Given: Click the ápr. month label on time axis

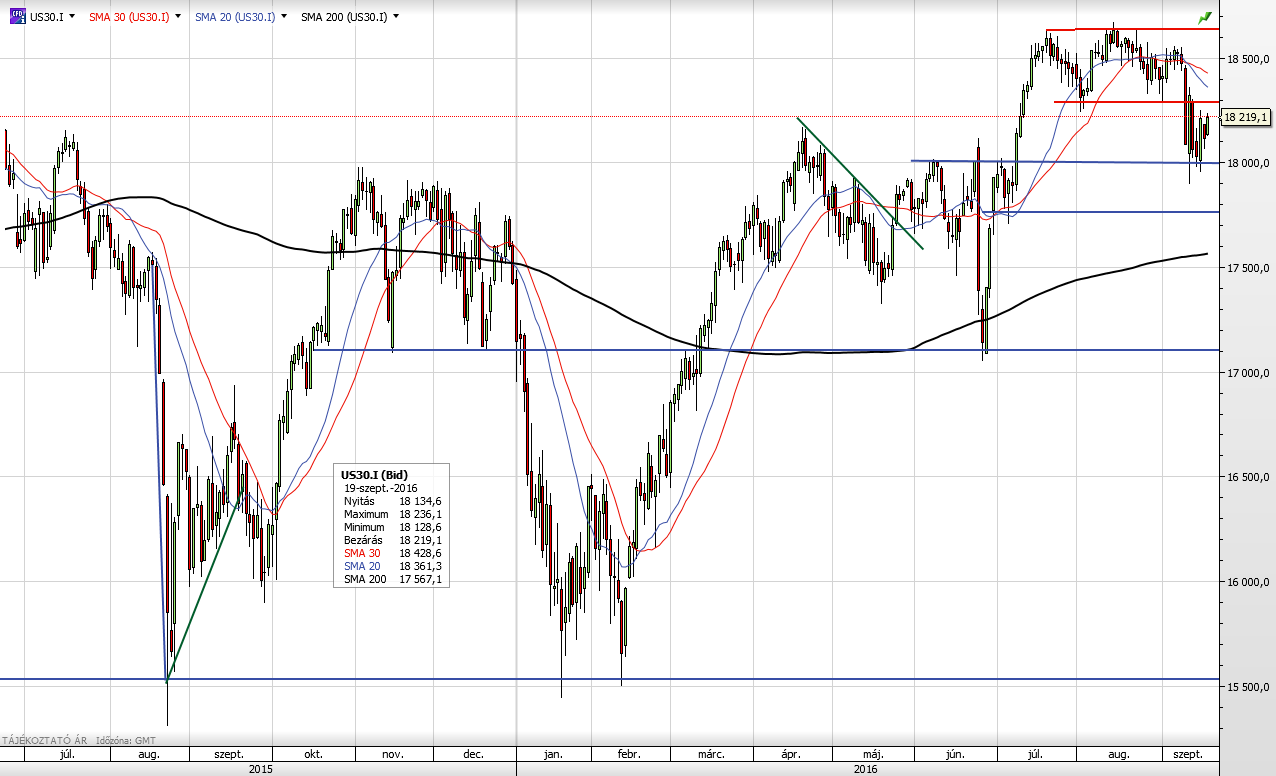Looking at the screenshot, I should click(x=790, y=754).
